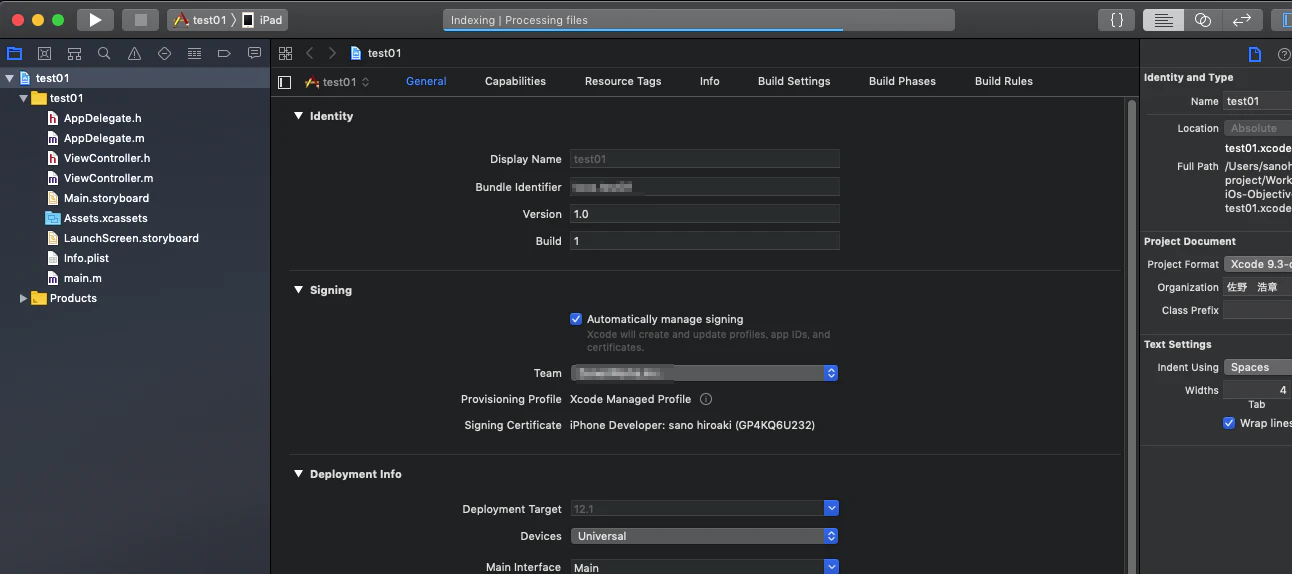
Task: Switch to the General tab
Action: pos(426,81)
